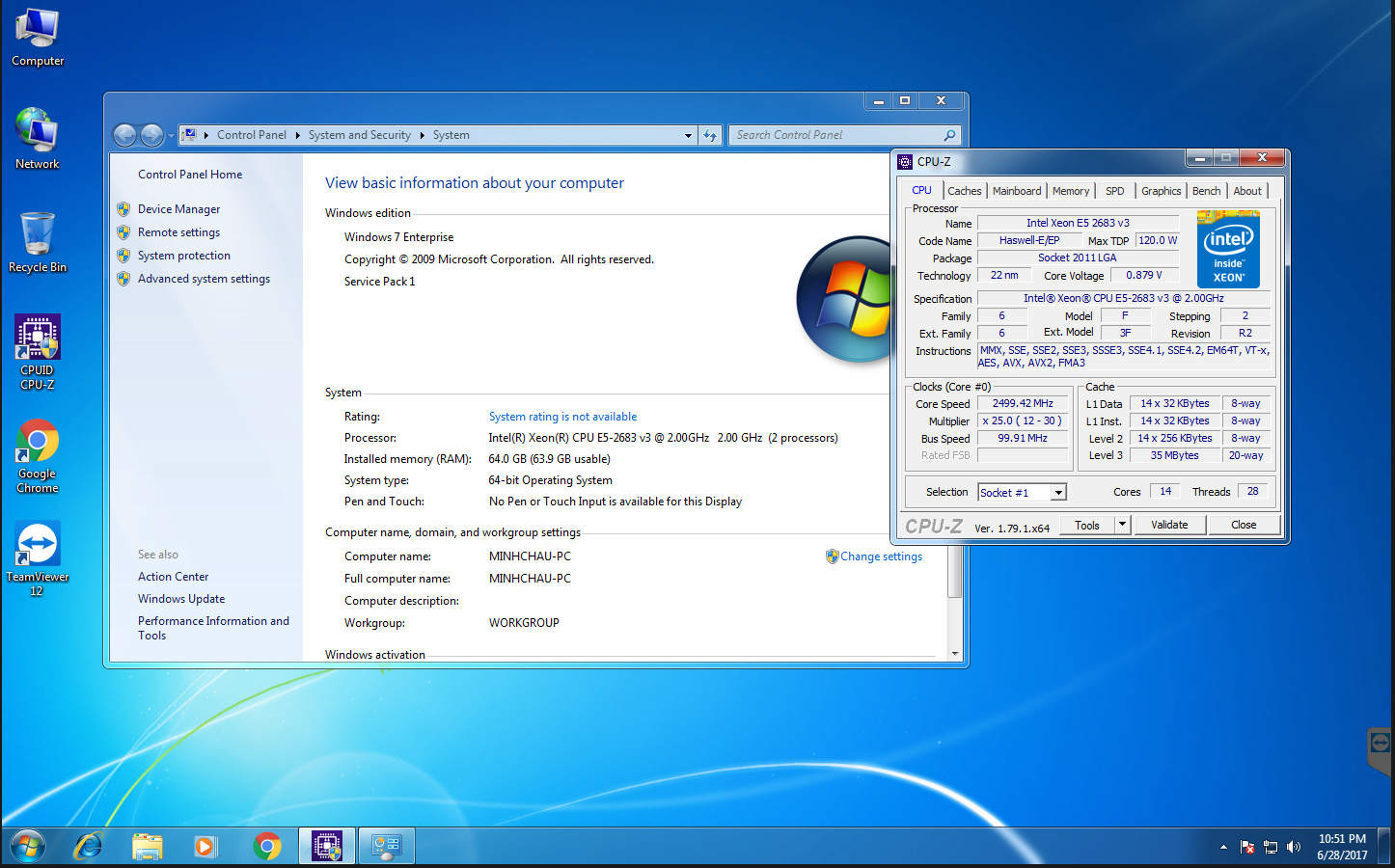The width and height of the screenshot is (1395, 868).
Task: Click the System and Security breadcrumb segment
Action: pos(359,135)
